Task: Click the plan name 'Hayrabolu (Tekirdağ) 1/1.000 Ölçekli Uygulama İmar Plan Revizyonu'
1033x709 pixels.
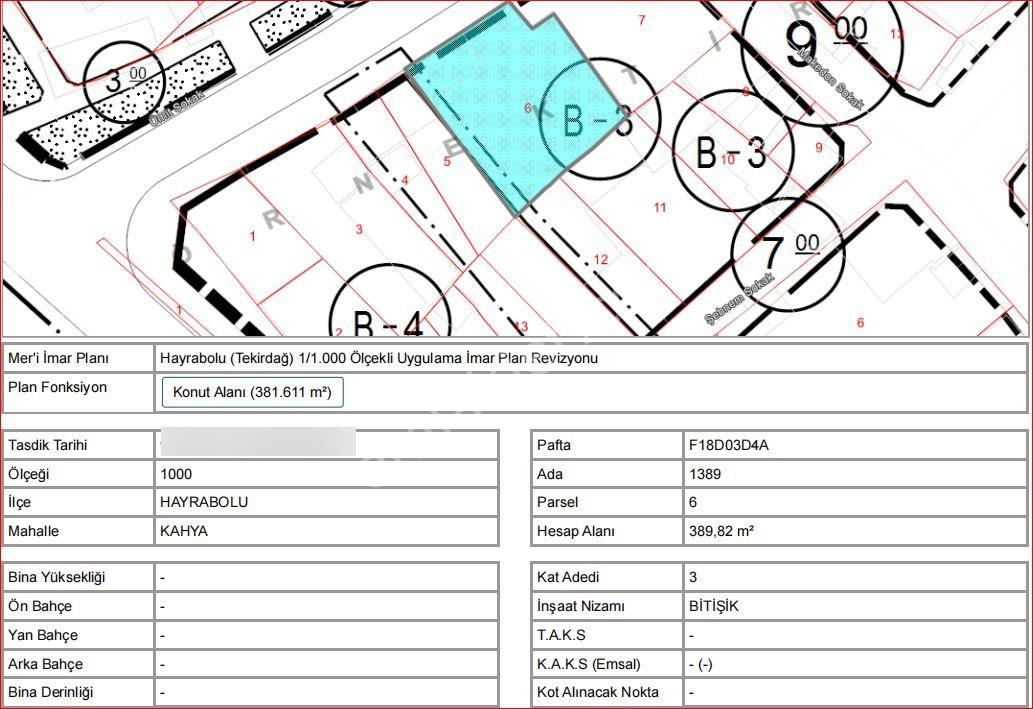Action: pos(379,358)
